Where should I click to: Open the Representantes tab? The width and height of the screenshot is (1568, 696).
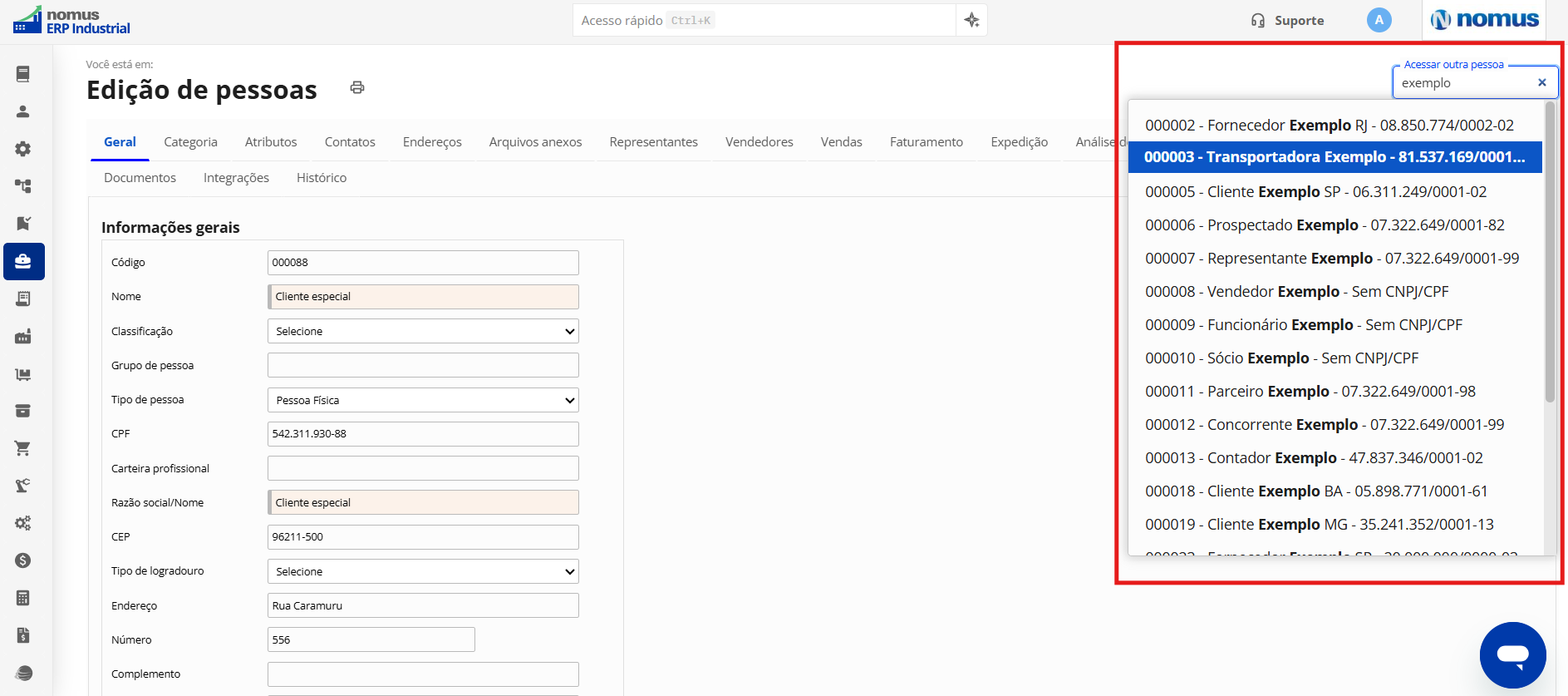[653, 142]
